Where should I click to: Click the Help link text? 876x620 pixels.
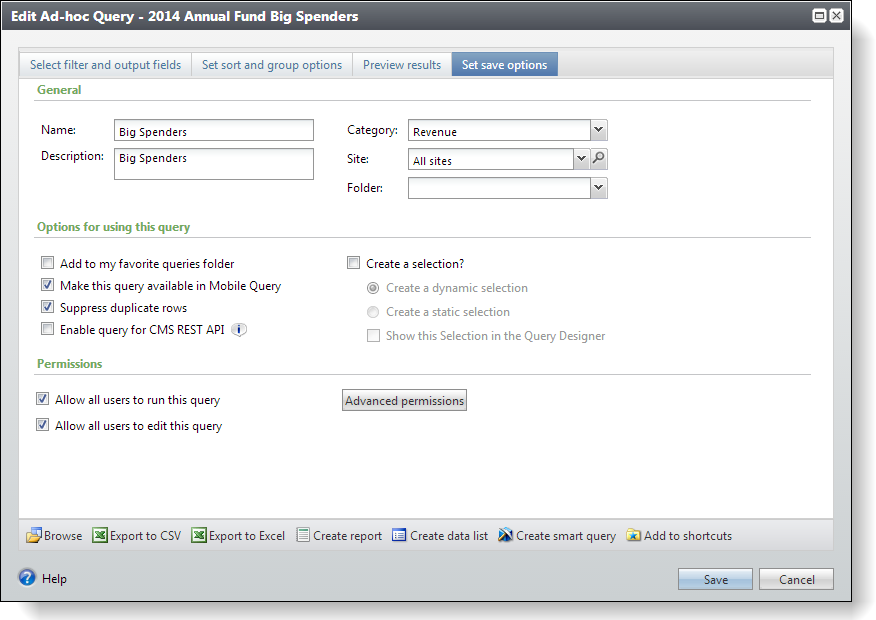click(x=54, y=579)
